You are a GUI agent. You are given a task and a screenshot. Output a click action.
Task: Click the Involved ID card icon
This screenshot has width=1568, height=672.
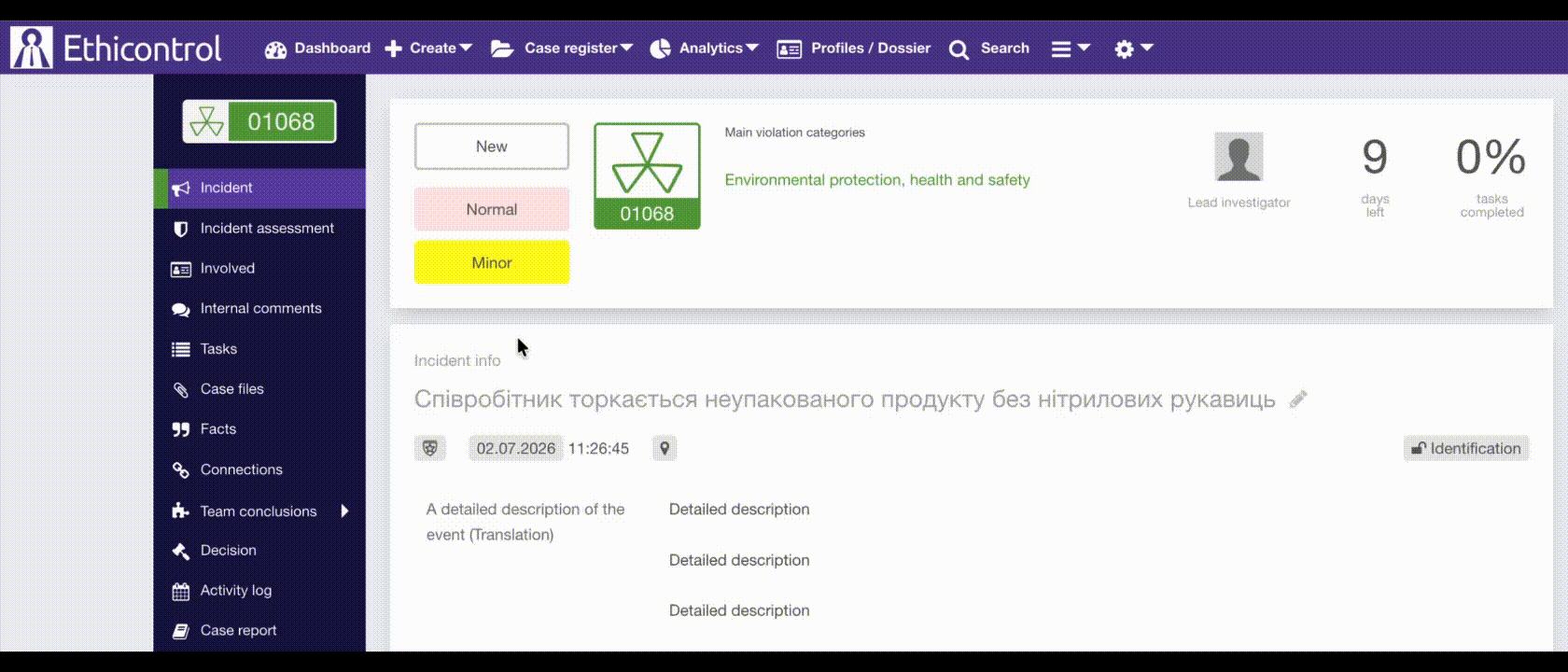[181, 269]
